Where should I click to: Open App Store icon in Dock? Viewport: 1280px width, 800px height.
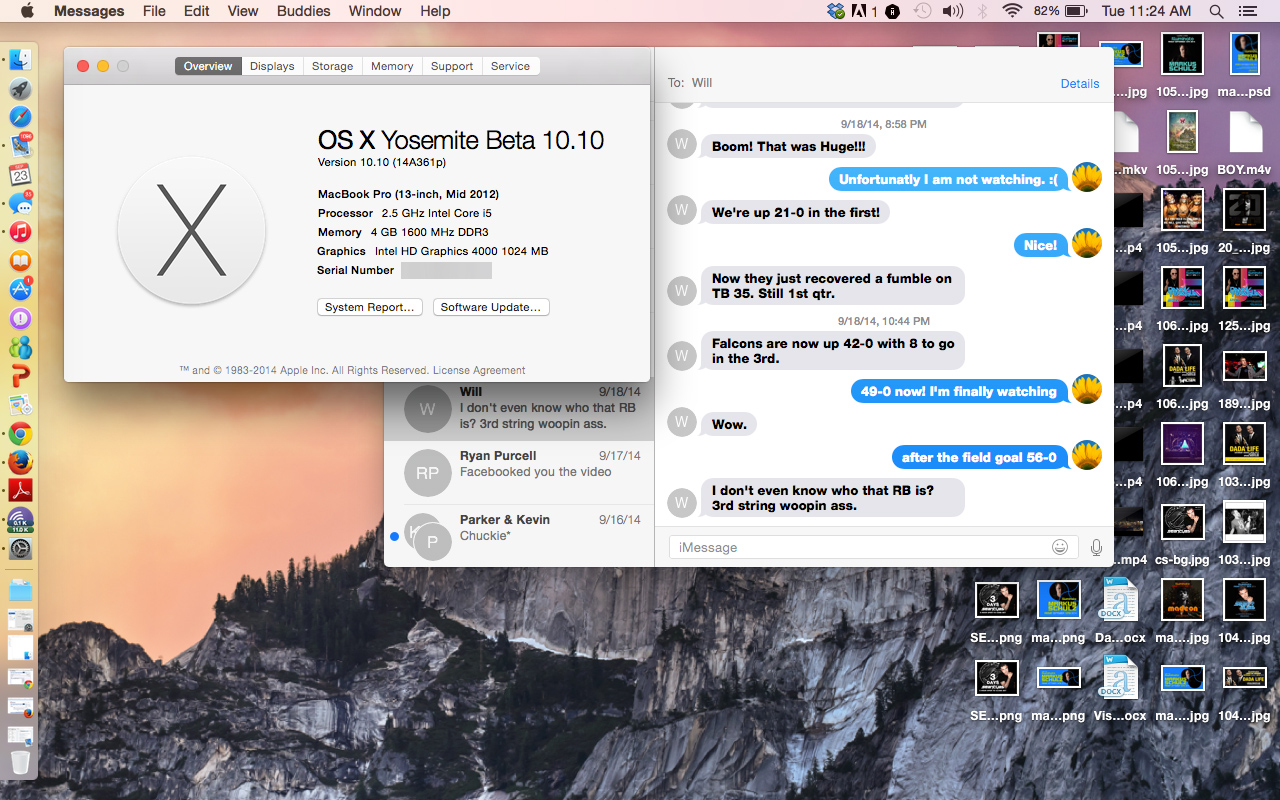point(20,290)
